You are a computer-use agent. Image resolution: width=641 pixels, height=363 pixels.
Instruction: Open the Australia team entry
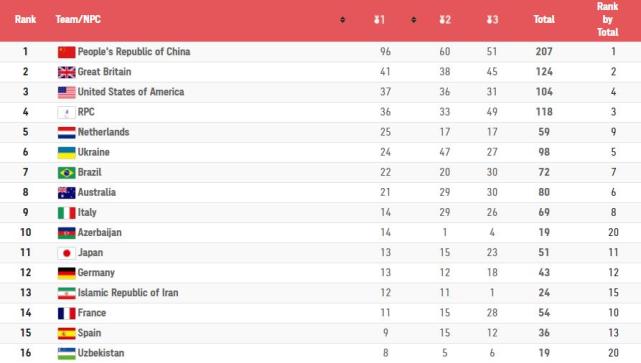click(x=97, y=192)
